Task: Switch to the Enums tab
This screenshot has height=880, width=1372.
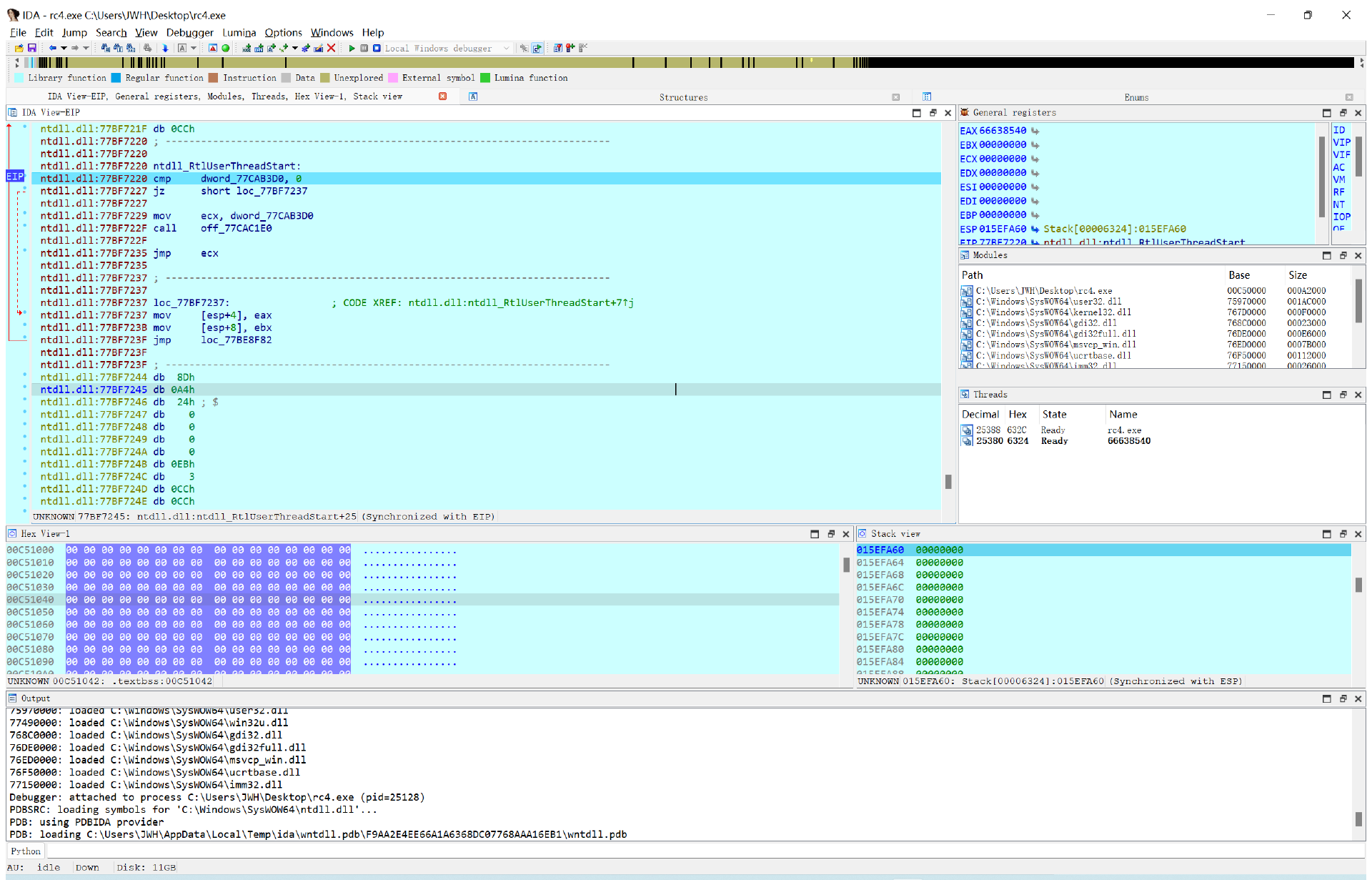Action: 1136,97
